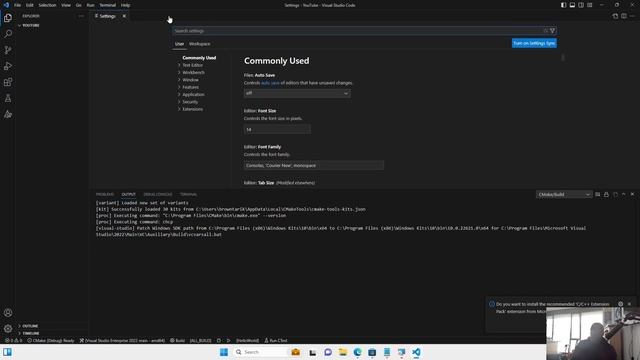Open Settings JSON file icon
640x360 pixels.
point(615,16)
